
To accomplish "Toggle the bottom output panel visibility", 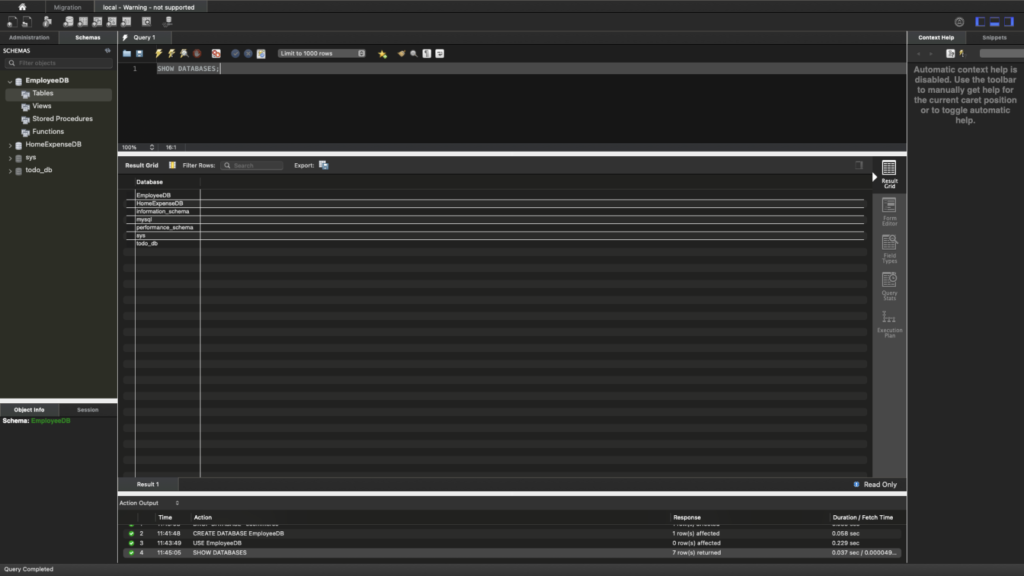I will coord(995,21).
